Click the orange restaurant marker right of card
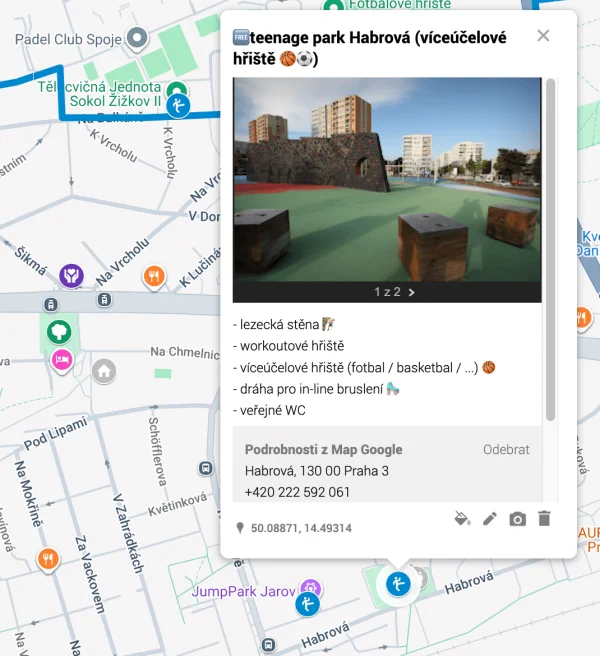The height and width of the screenshot is (656, 600). [x=583, y=318]
